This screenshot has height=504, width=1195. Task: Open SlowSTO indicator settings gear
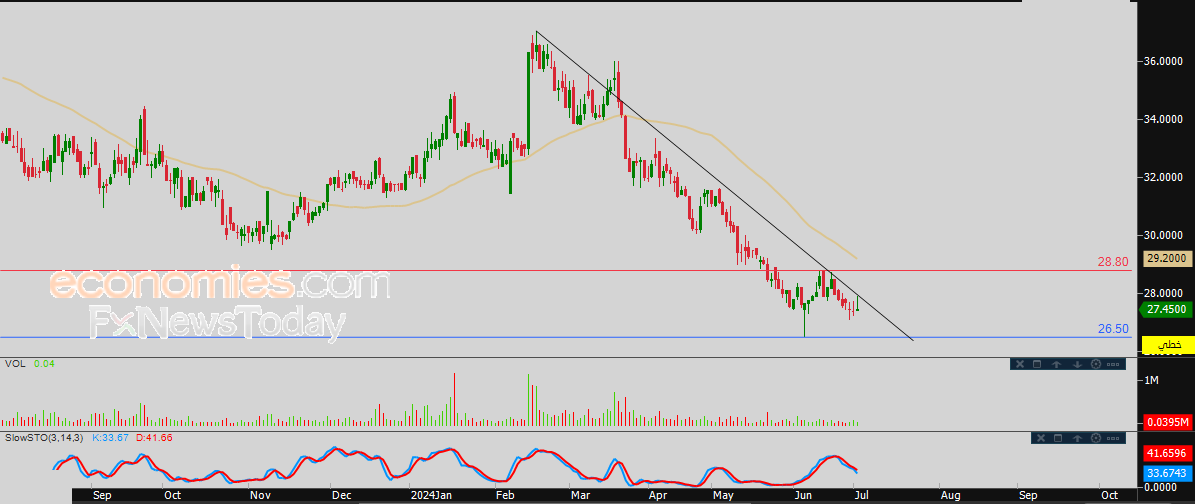coord(1096,438)
